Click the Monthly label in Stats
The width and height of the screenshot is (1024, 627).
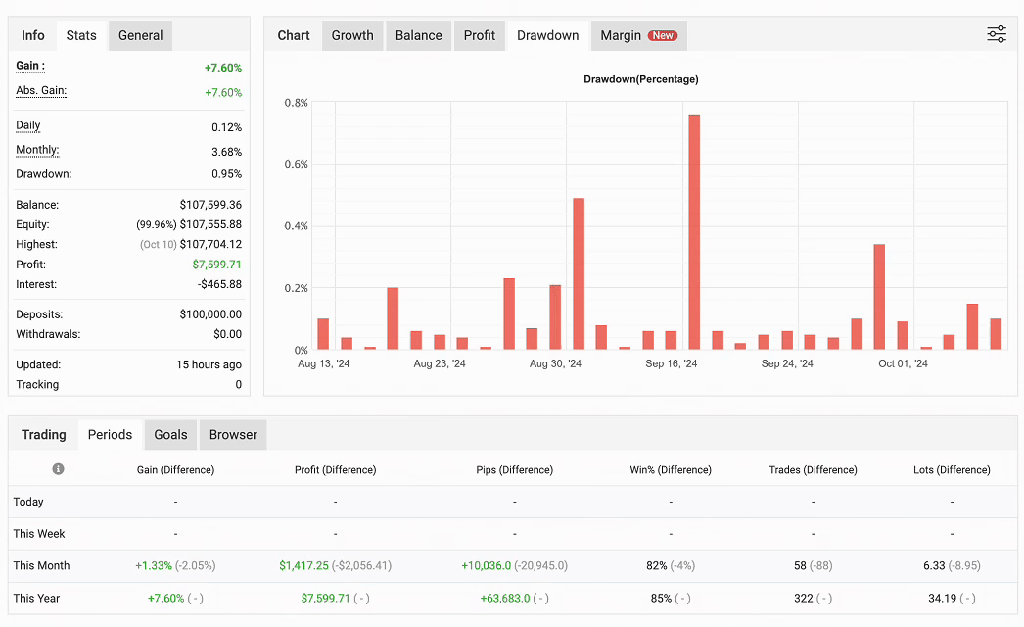pos(37,151)
